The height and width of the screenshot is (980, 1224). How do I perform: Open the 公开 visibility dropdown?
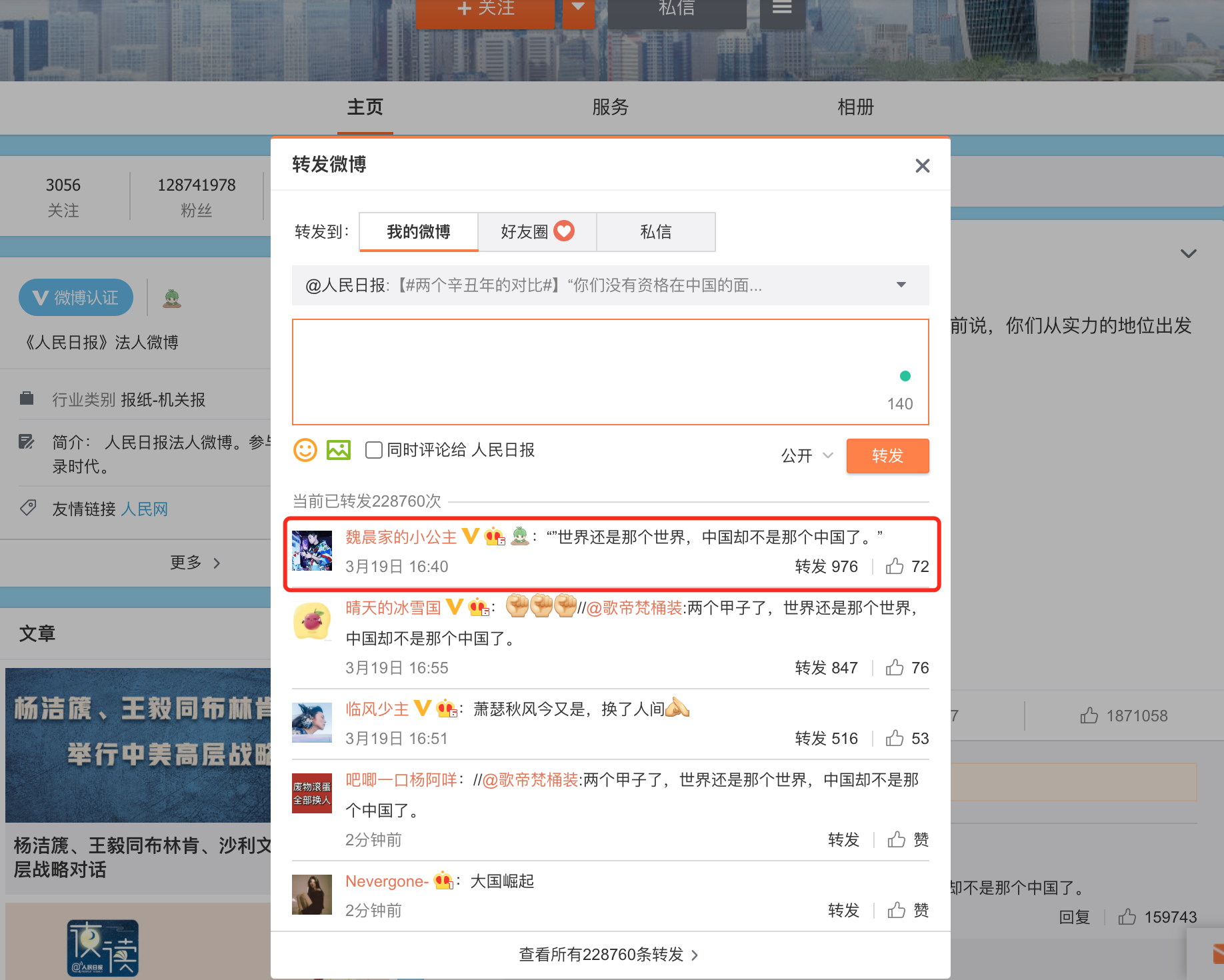coord(807,455)
